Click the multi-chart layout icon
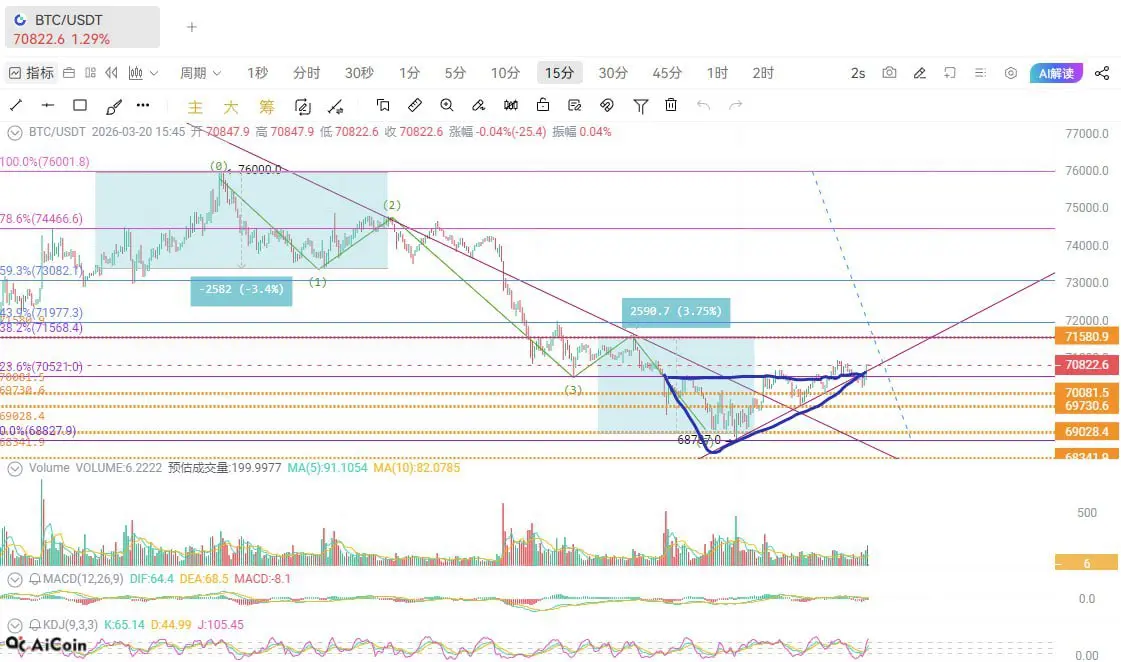Image resolution: width=1121 pixels, height=662 pixels. pos(90,73)
